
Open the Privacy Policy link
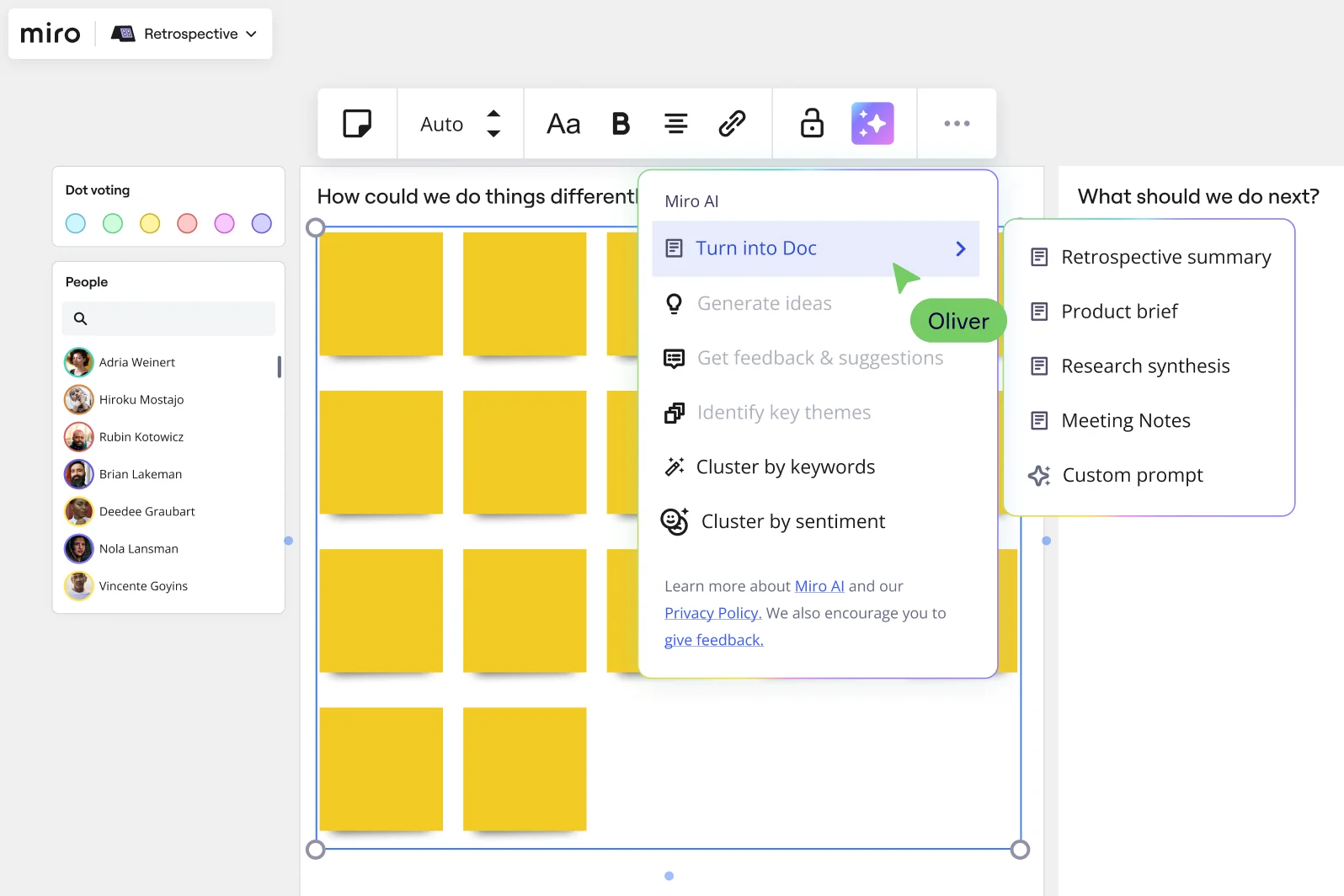(712, 613)
